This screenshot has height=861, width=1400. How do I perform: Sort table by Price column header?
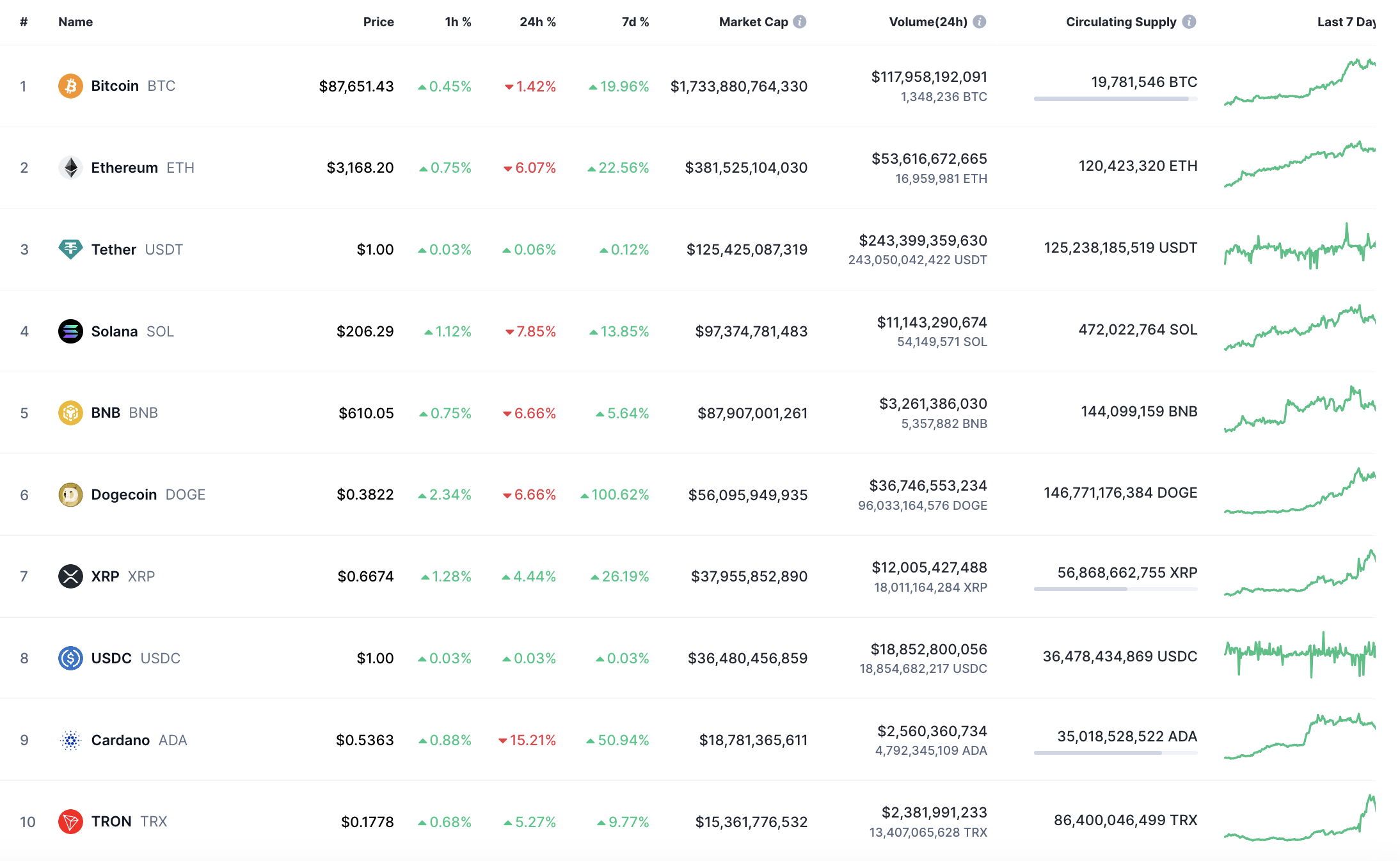click(378, 22)
